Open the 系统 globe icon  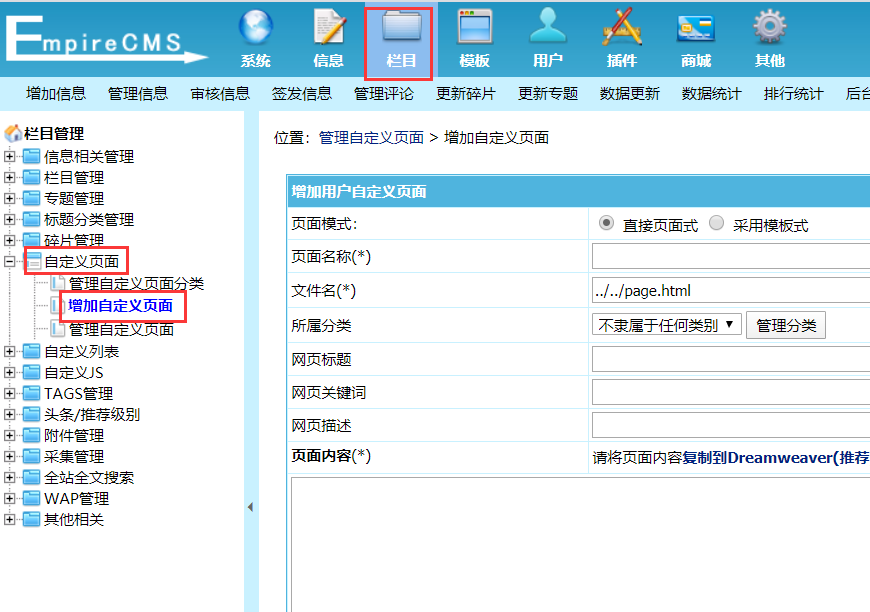point(255,27)
